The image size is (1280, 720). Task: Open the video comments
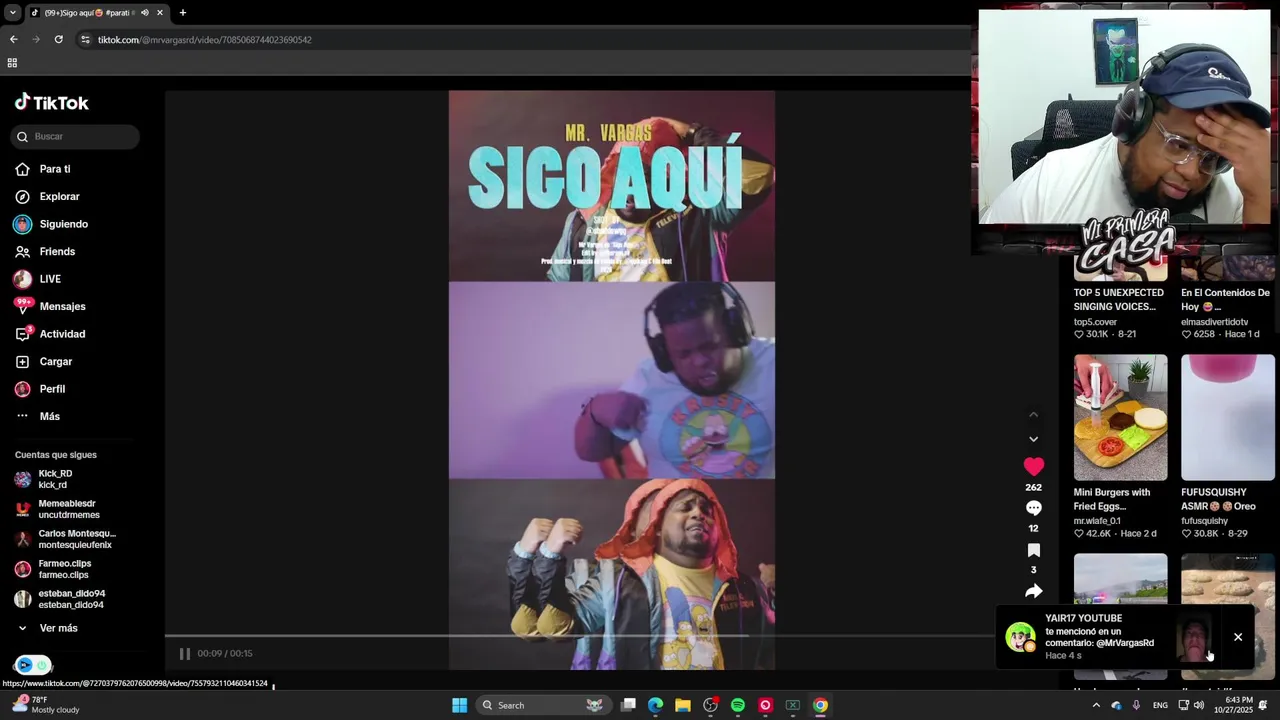tap(1033, 508)
